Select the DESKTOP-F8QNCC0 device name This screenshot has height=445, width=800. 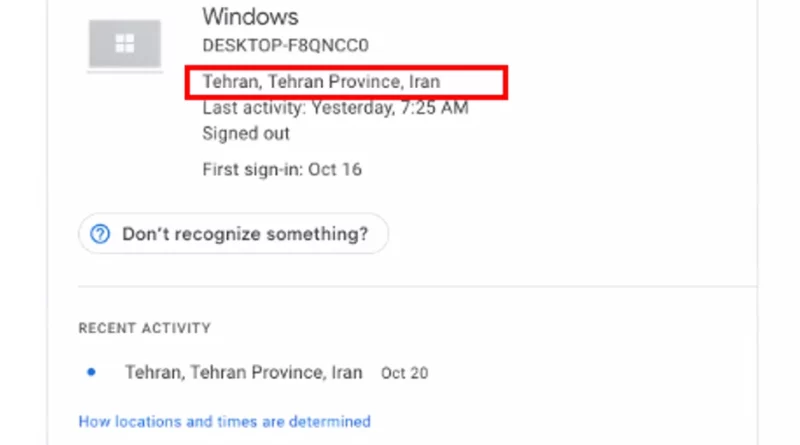(285, 45)
